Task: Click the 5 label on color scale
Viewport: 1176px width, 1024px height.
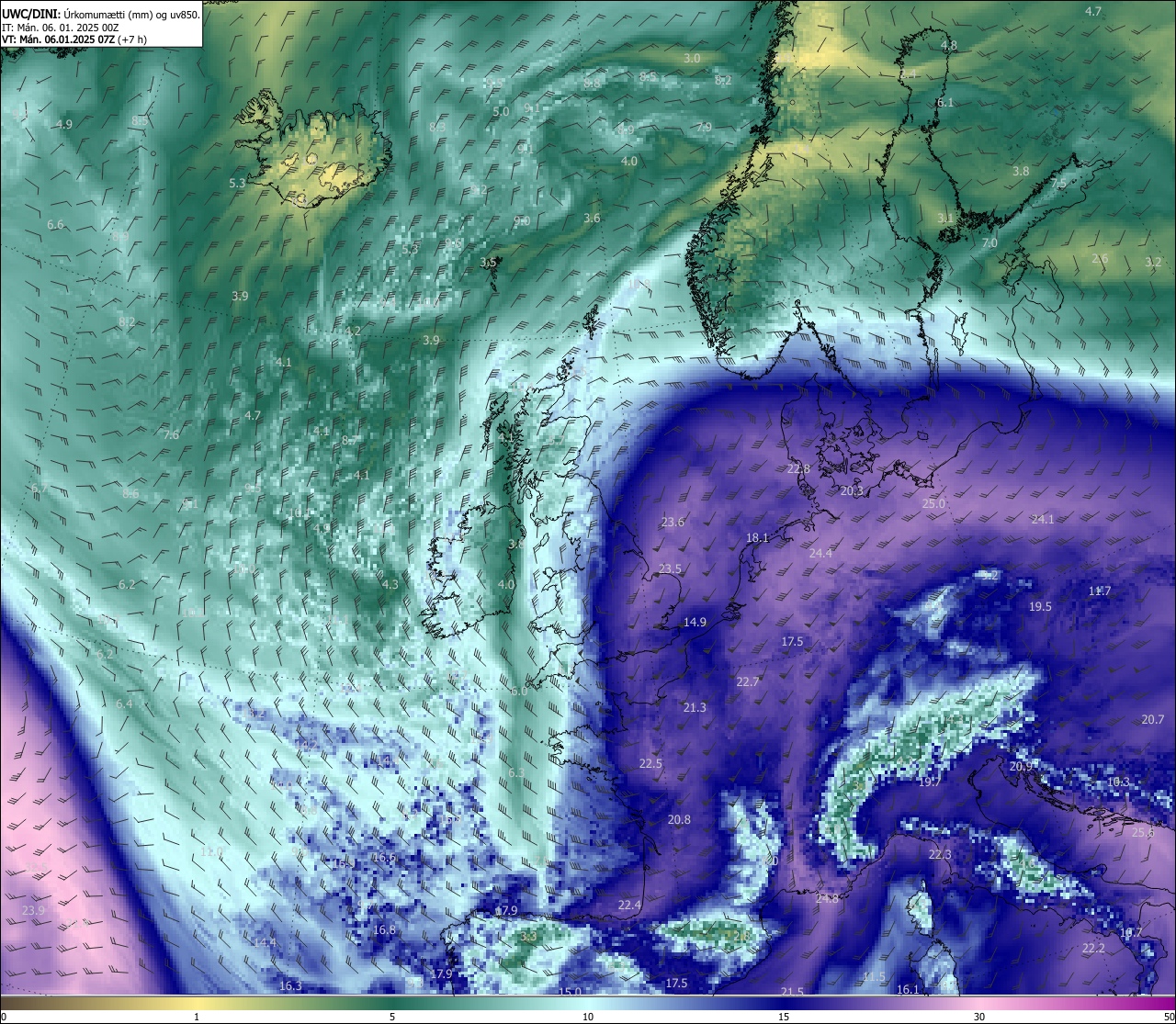Action: 392,1017
